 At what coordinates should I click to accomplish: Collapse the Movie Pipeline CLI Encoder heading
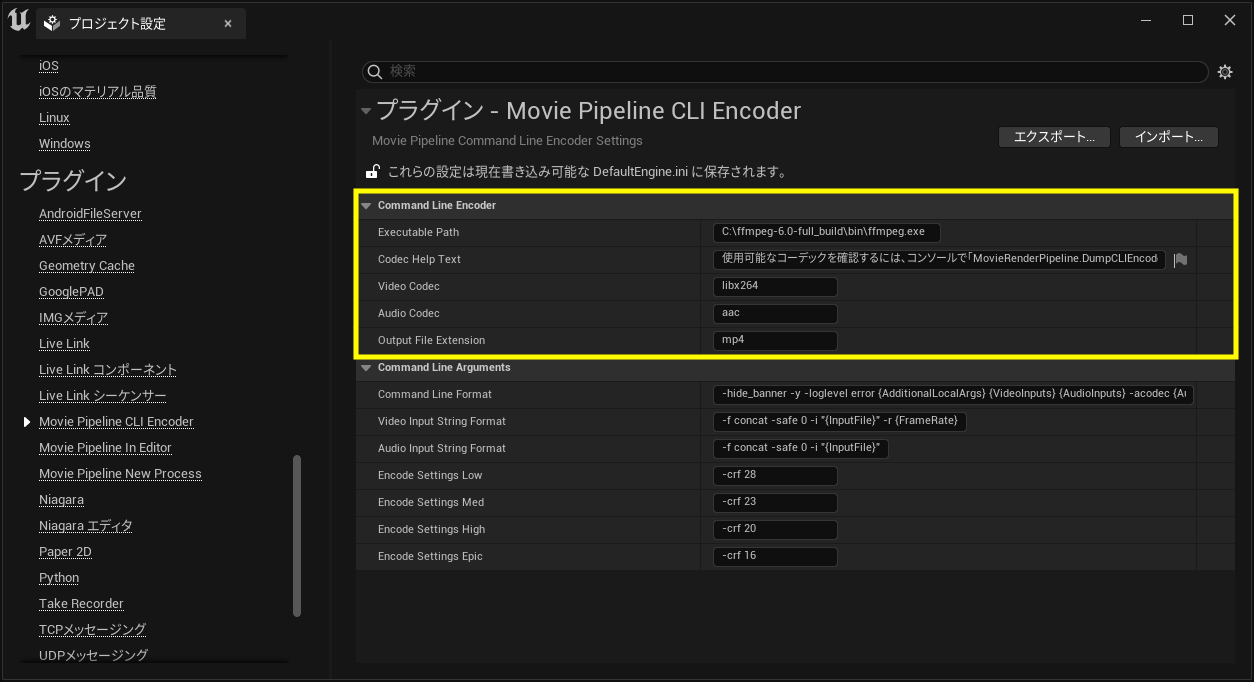tap(366, 111)
